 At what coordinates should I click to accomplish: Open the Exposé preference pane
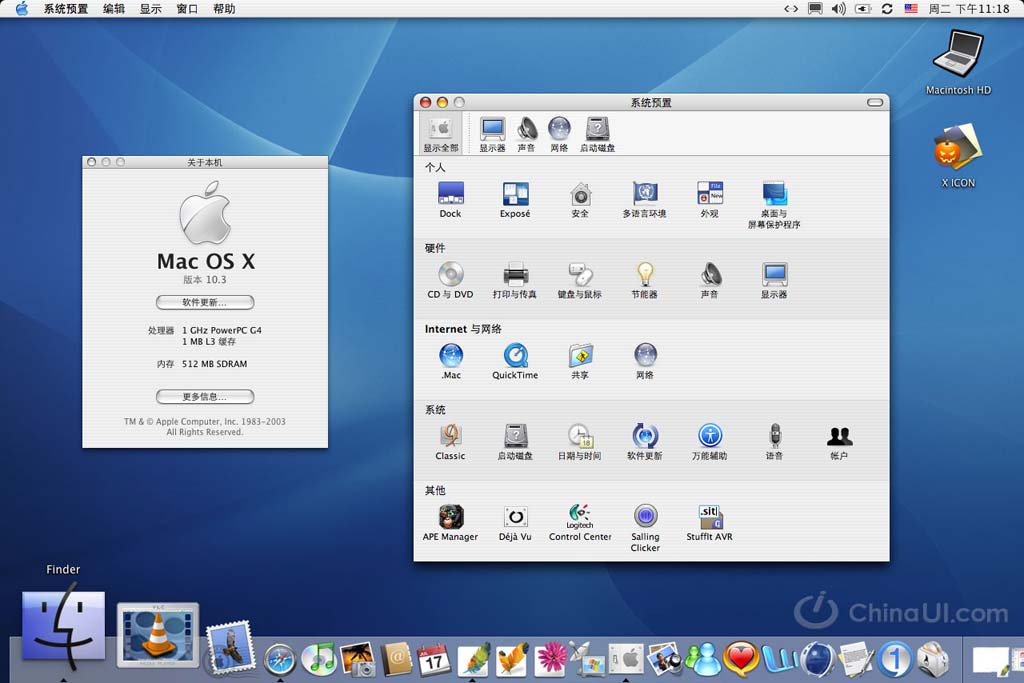pyautogui.click(x=515, y=200)
